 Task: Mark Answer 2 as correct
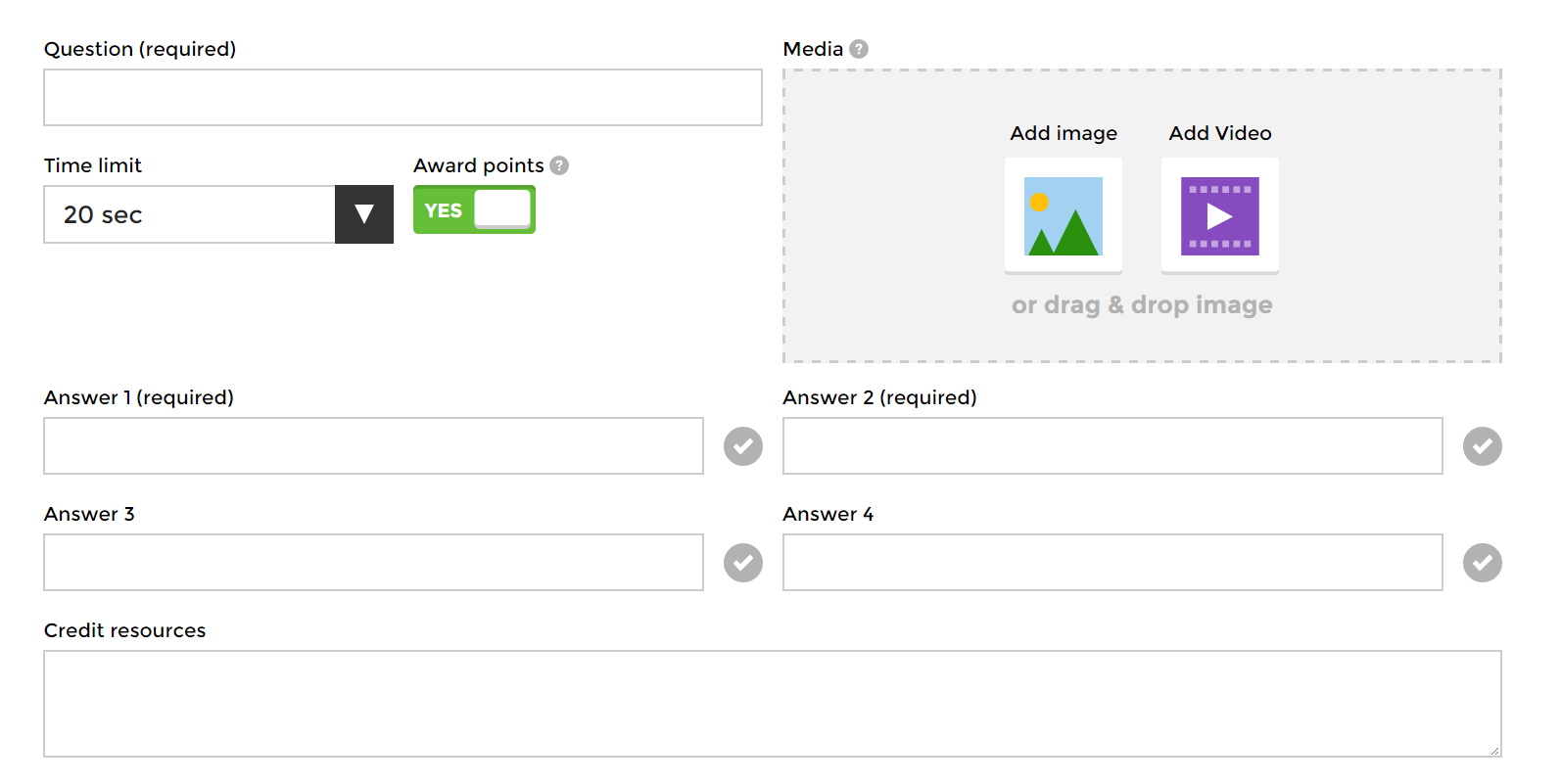pyautogui.click(x=1482, y=446)
